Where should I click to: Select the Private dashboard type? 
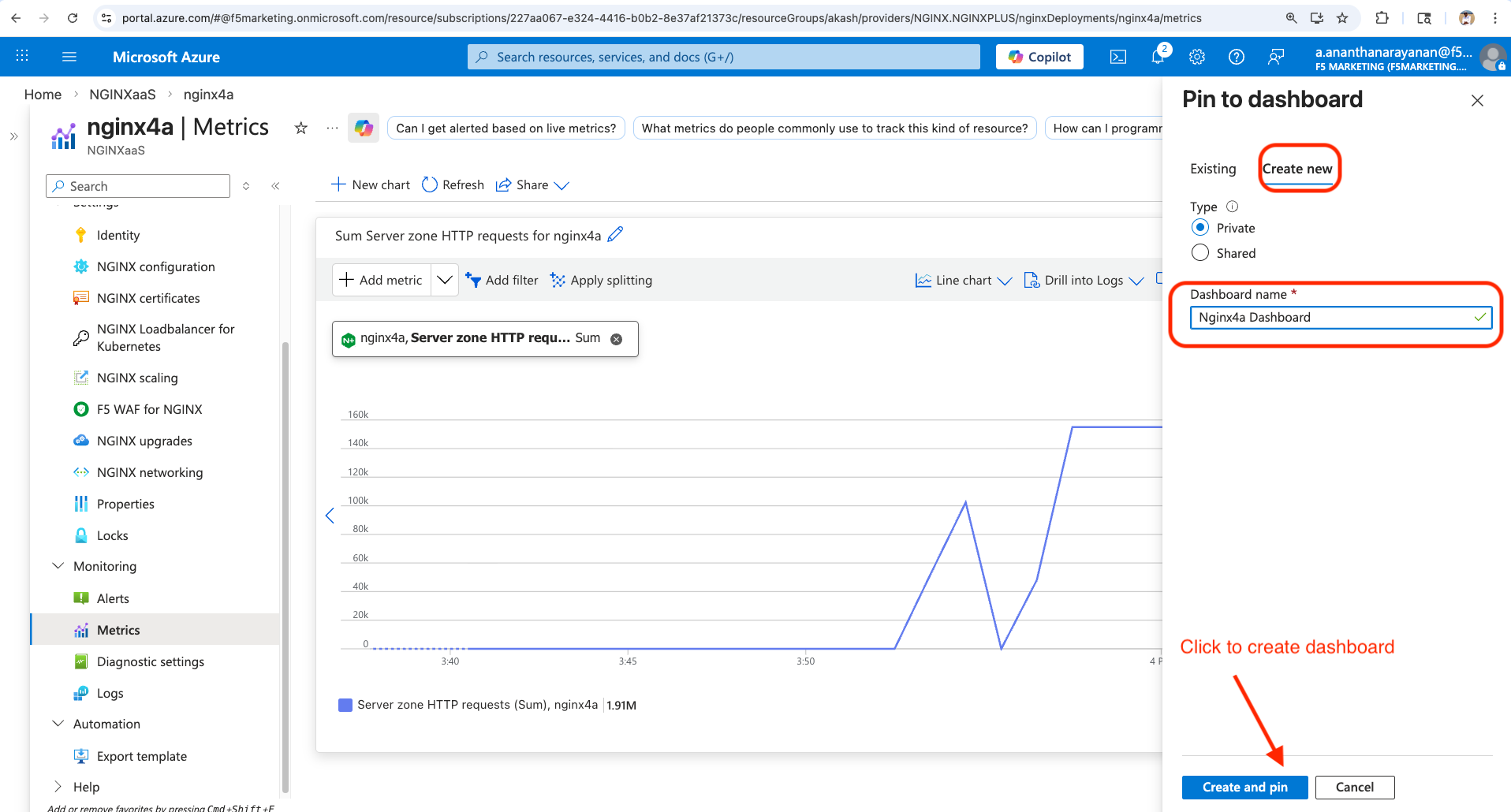pyautogui.click(x=1200, y=228)
